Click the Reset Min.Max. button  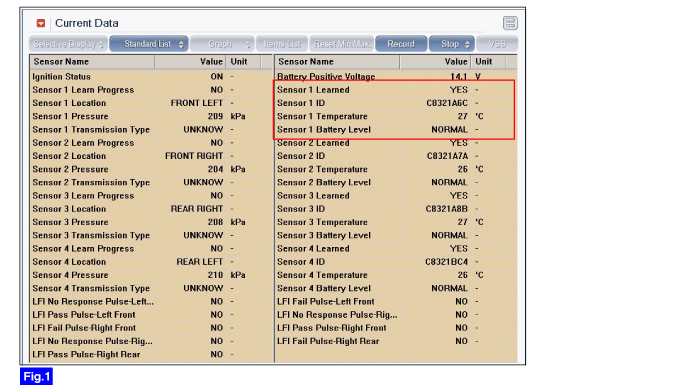(x=342, y=44)
